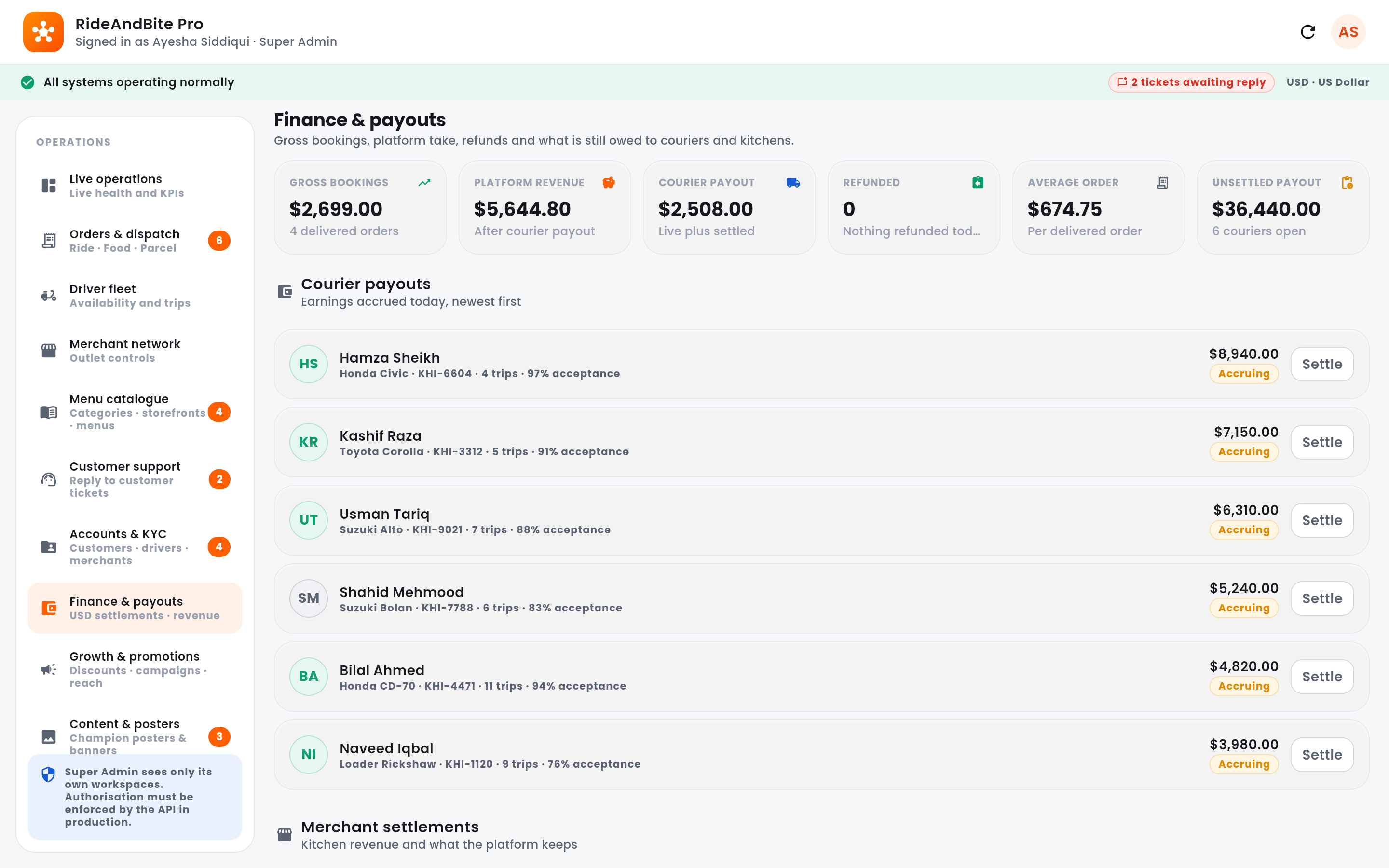
Task: Click the green systems status check icon
Action: [27, 82]
